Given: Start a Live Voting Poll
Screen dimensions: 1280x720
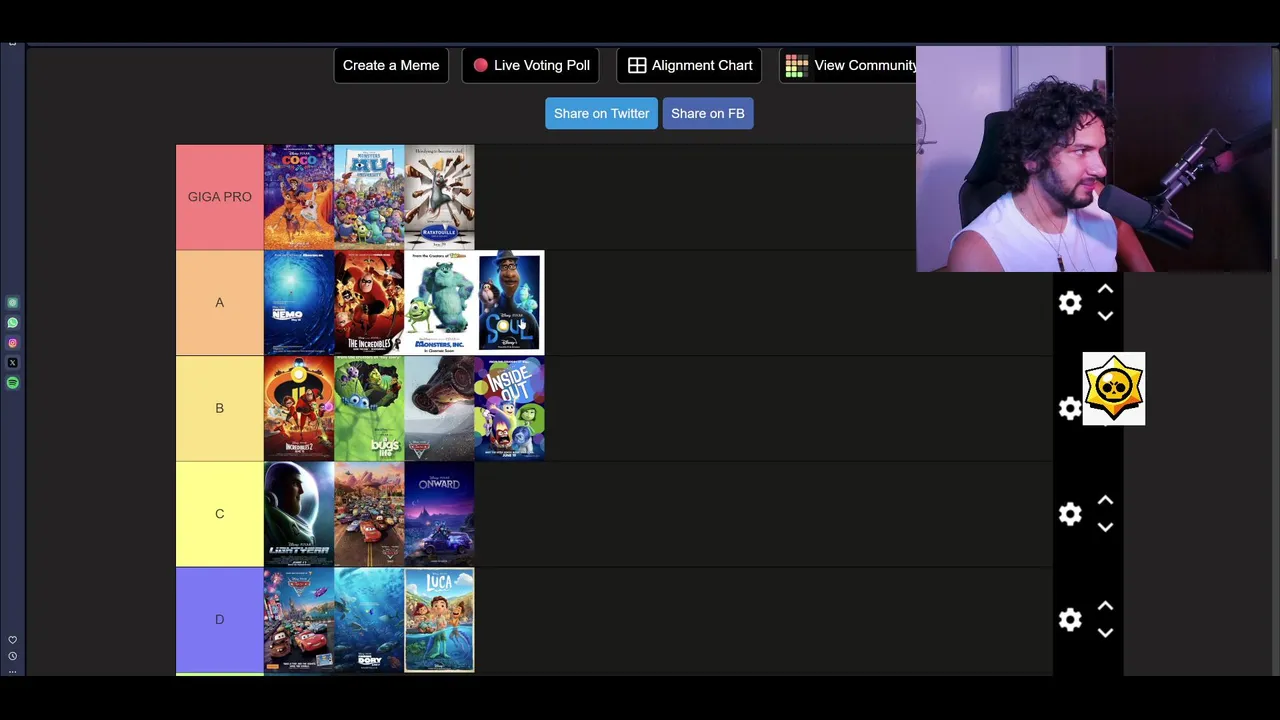Looking at the screenshot, I should click(x=531, y=65).
